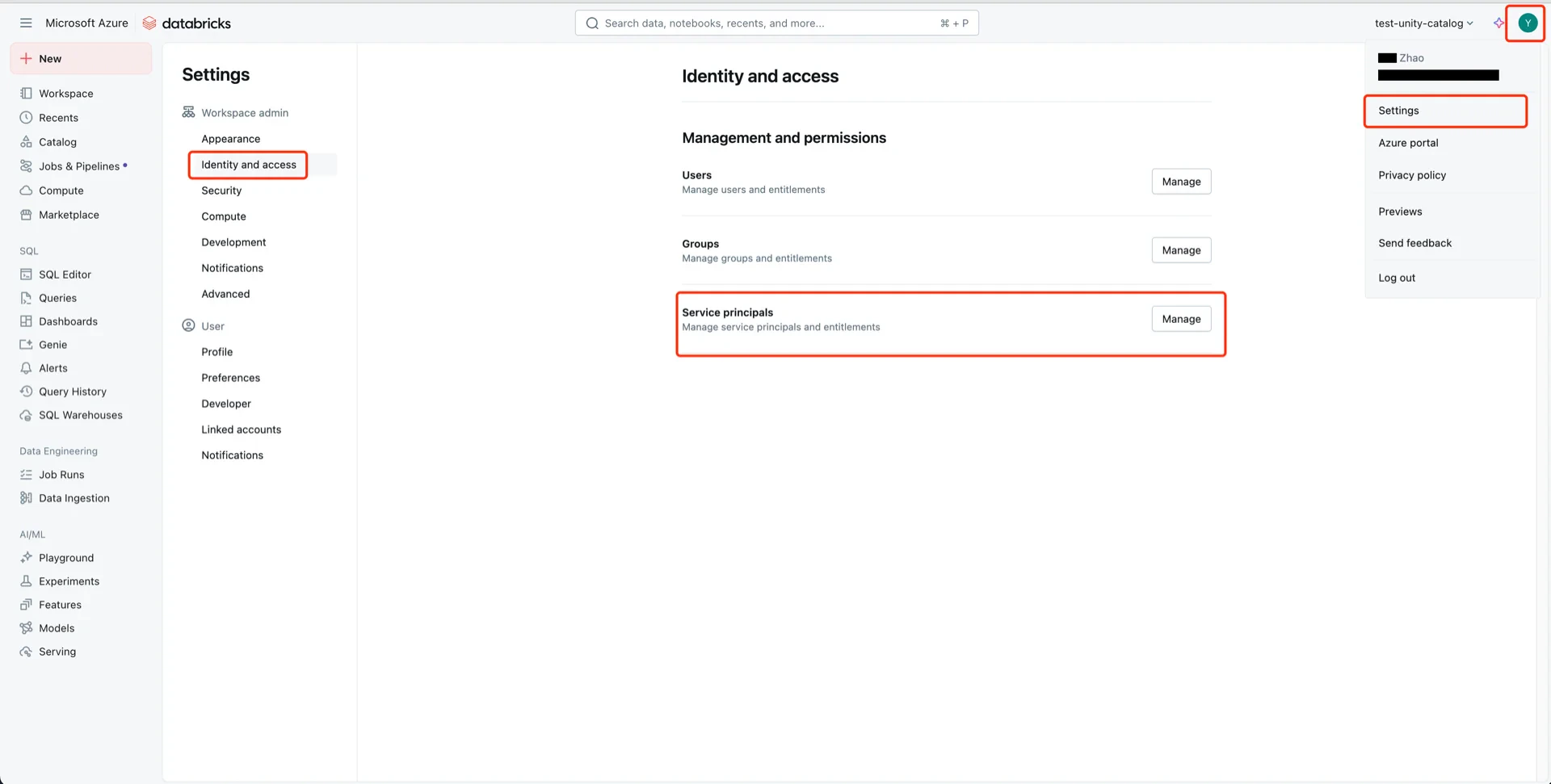Open the SQL Warehouses icon

[26, 415]
